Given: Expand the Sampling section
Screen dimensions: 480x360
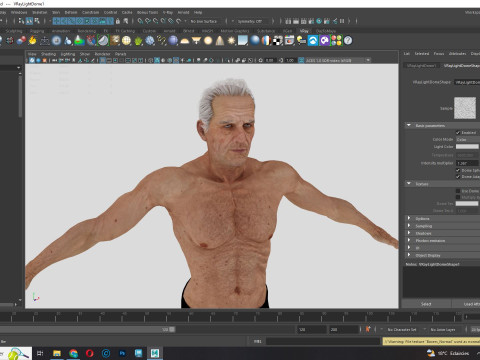Looking at the screenshot, I should (x=409, y=226).
